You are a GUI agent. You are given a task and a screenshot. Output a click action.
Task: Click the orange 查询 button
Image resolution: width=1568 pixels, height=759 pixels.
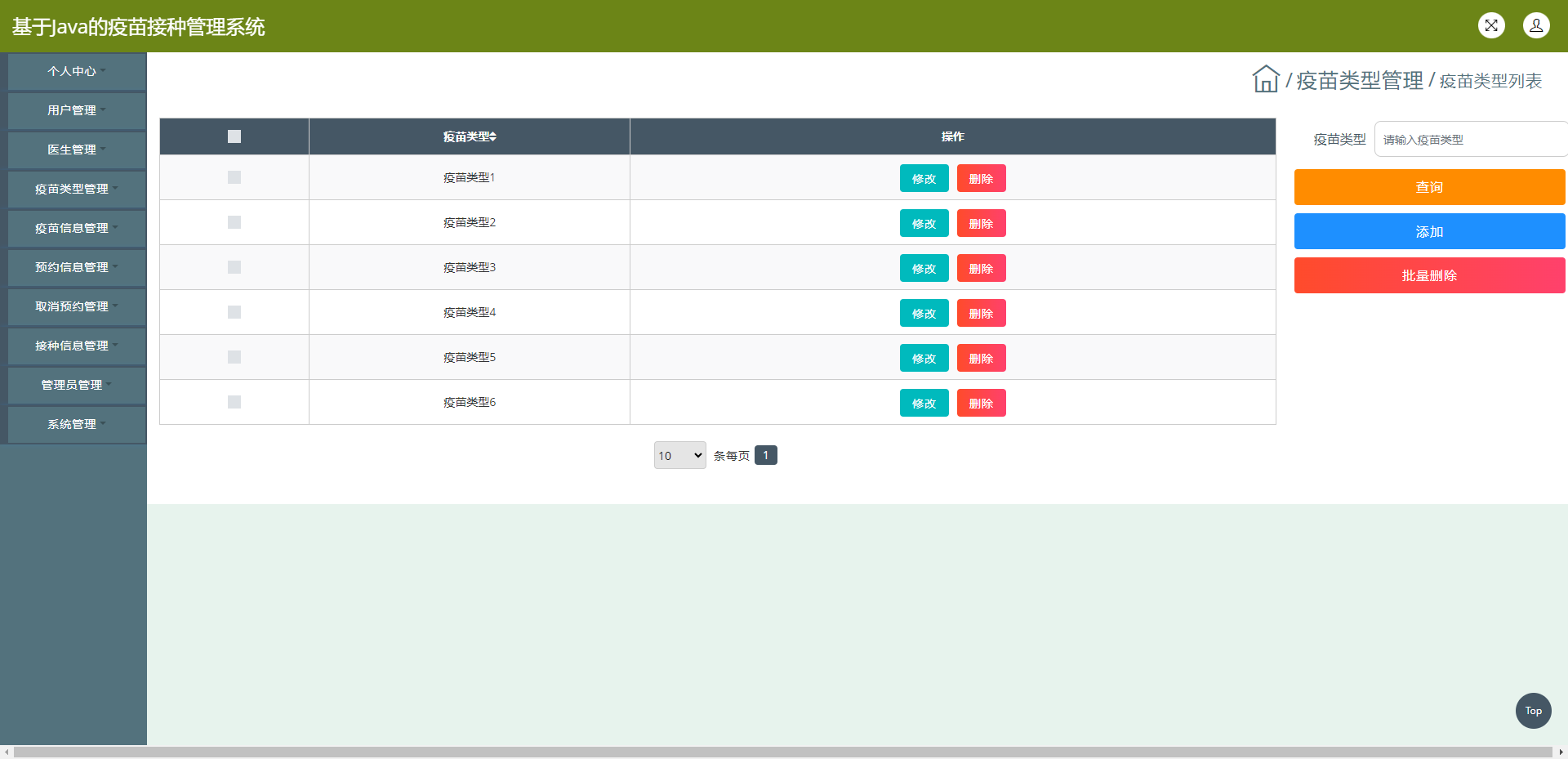[x=1429, y=187]
